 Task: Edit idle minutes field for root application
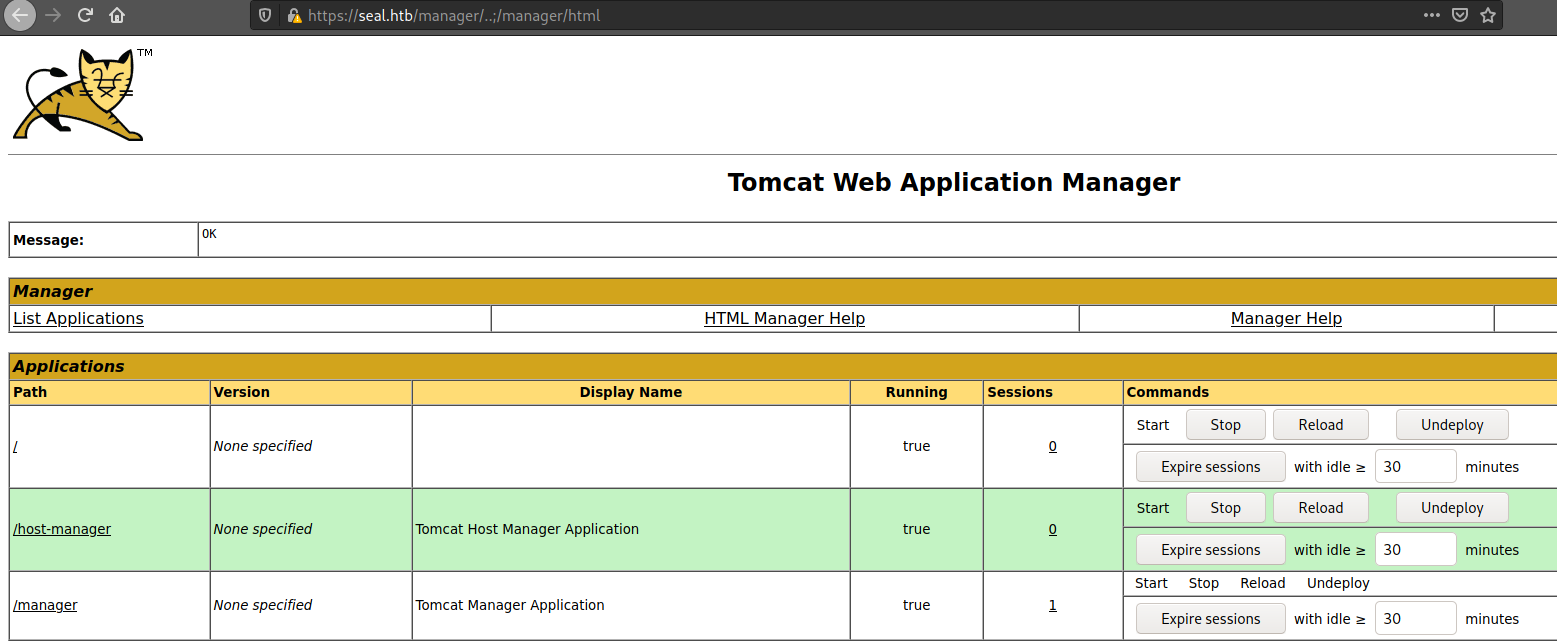1416,467
